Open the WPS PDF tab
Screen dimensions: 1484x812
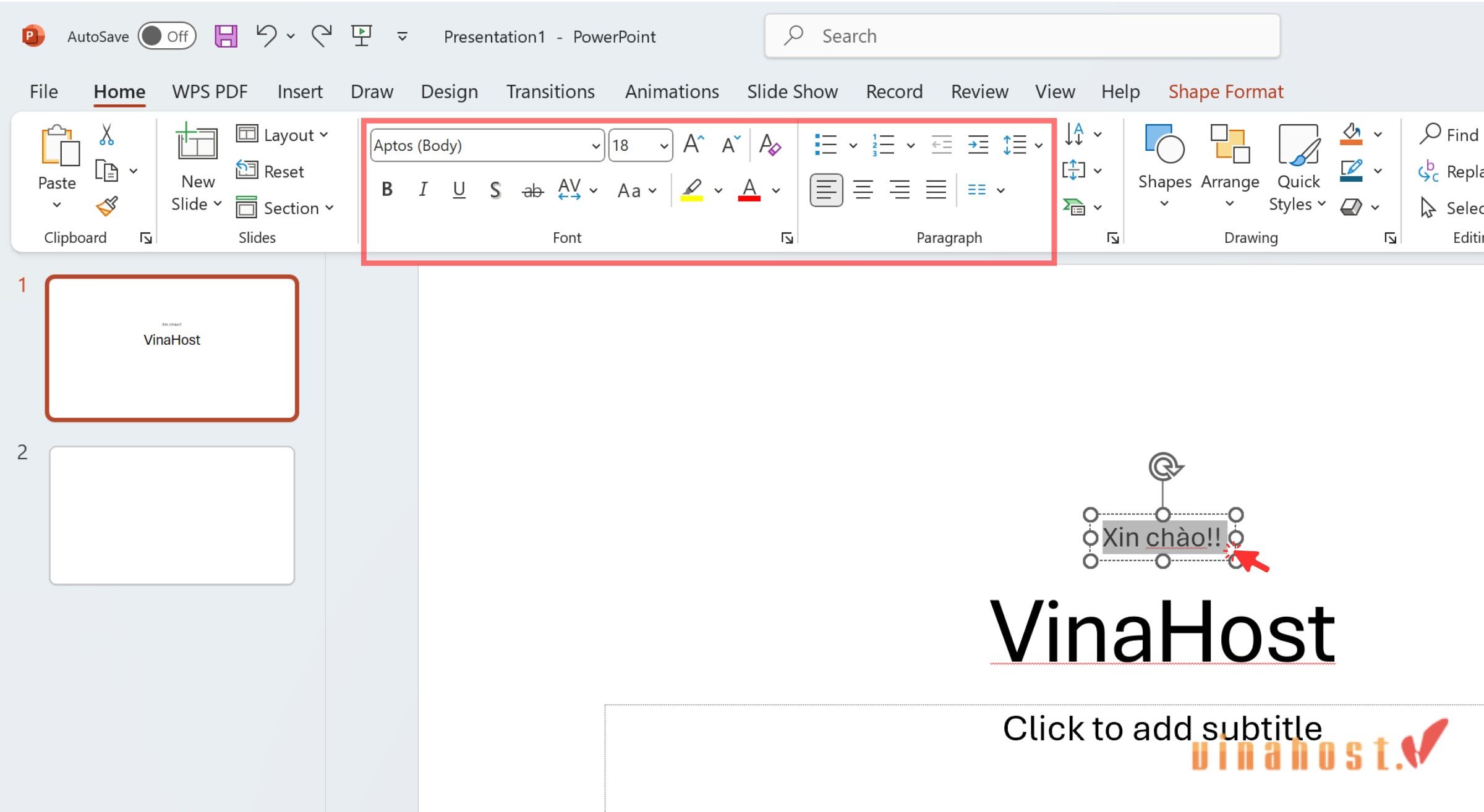pyautogui.click(x=210, y=91)
